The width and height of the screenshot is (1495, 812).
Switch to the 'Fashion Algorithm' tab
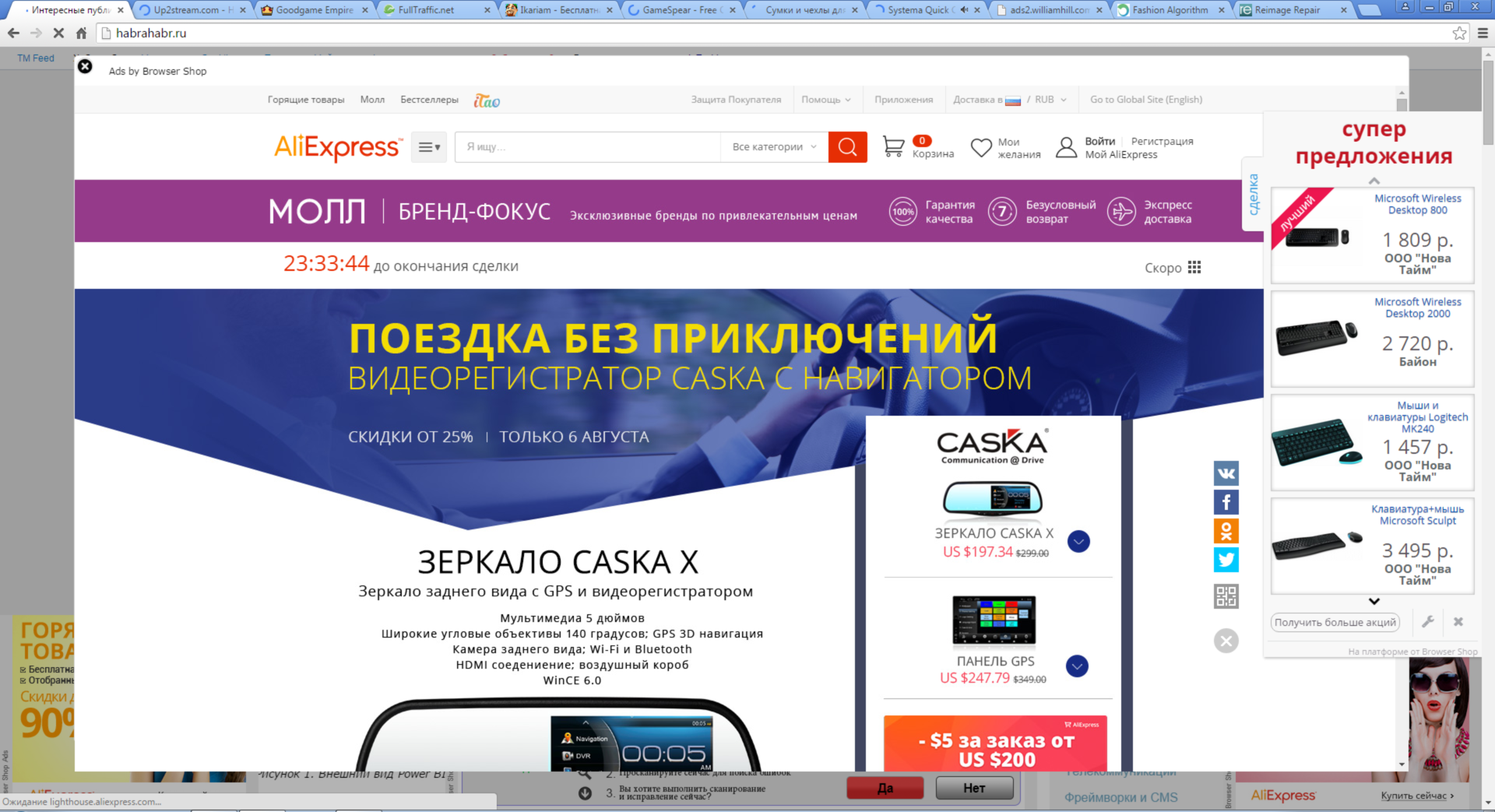point(1170,10)
